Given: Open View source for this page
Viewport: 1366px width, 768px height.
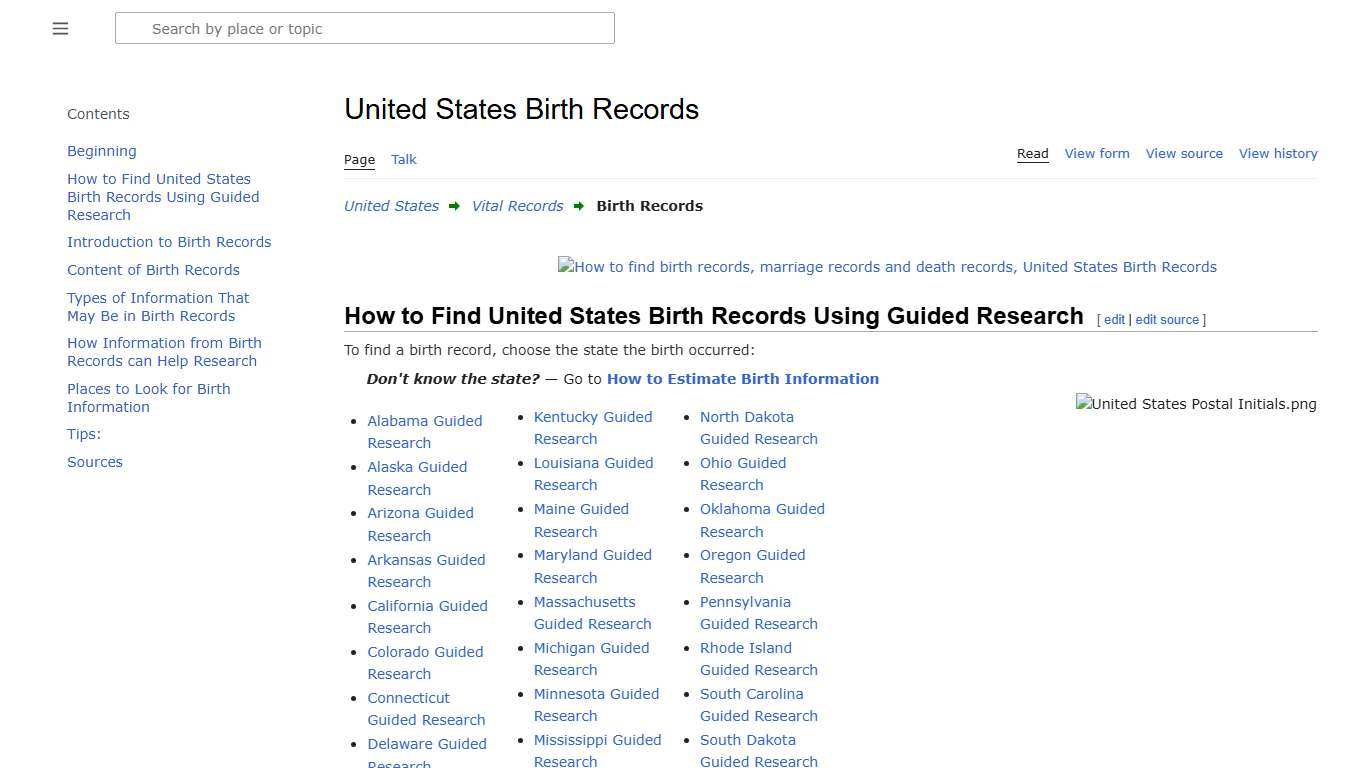Looking at the screenshot, I should (x=1184, y=153).
